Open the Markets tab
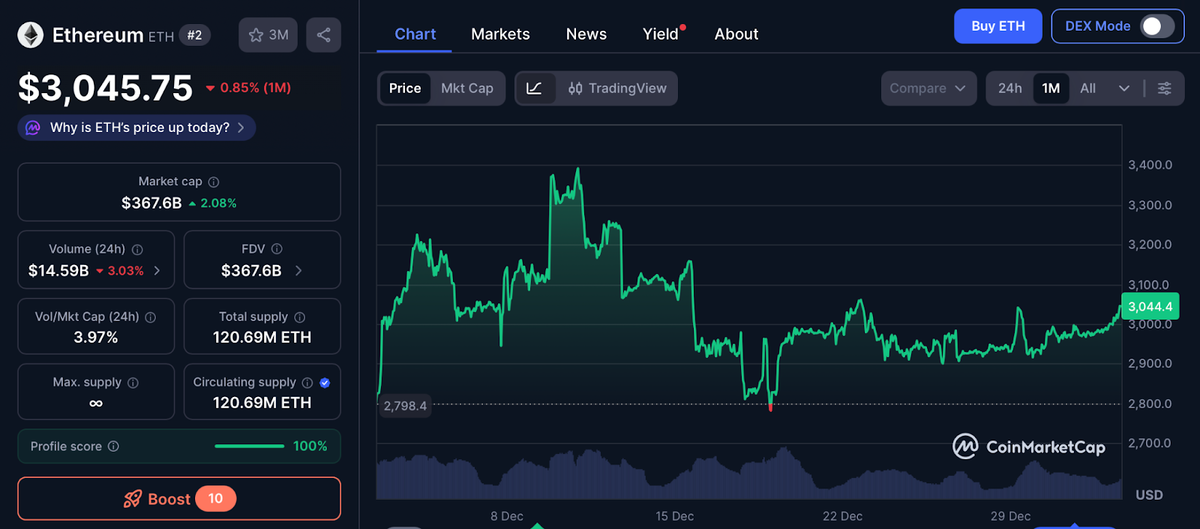 tap(500, 34)
